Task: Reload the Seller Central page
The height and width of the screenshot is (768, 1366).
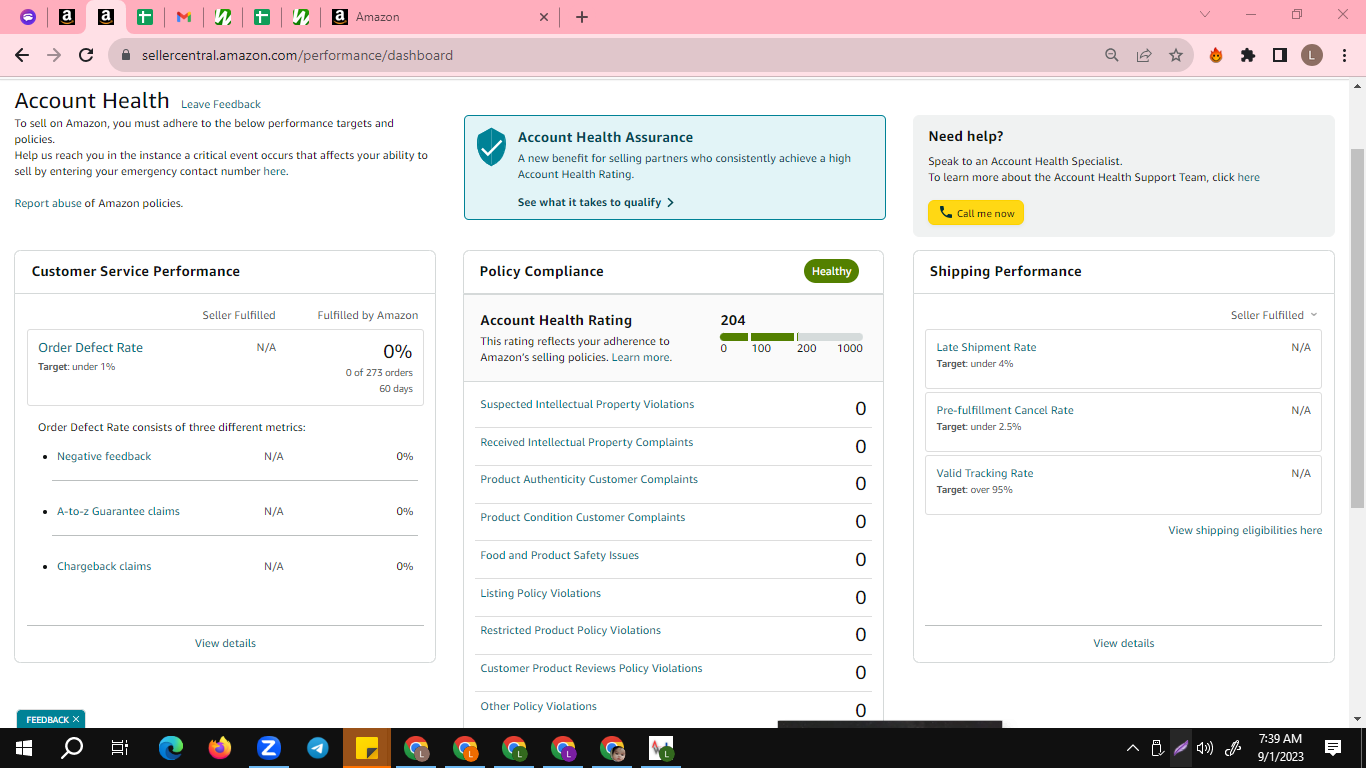Action: click(86, 55)
